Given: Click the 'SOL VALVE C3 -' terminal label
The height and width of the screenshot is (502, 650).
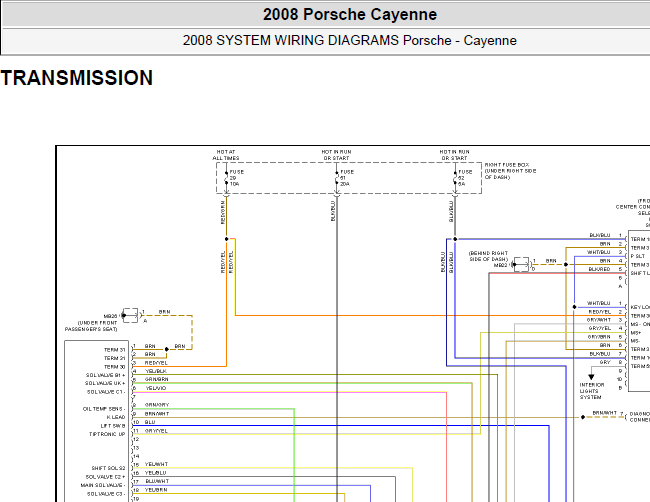Looking at the screenshot, I should point(106,494).
